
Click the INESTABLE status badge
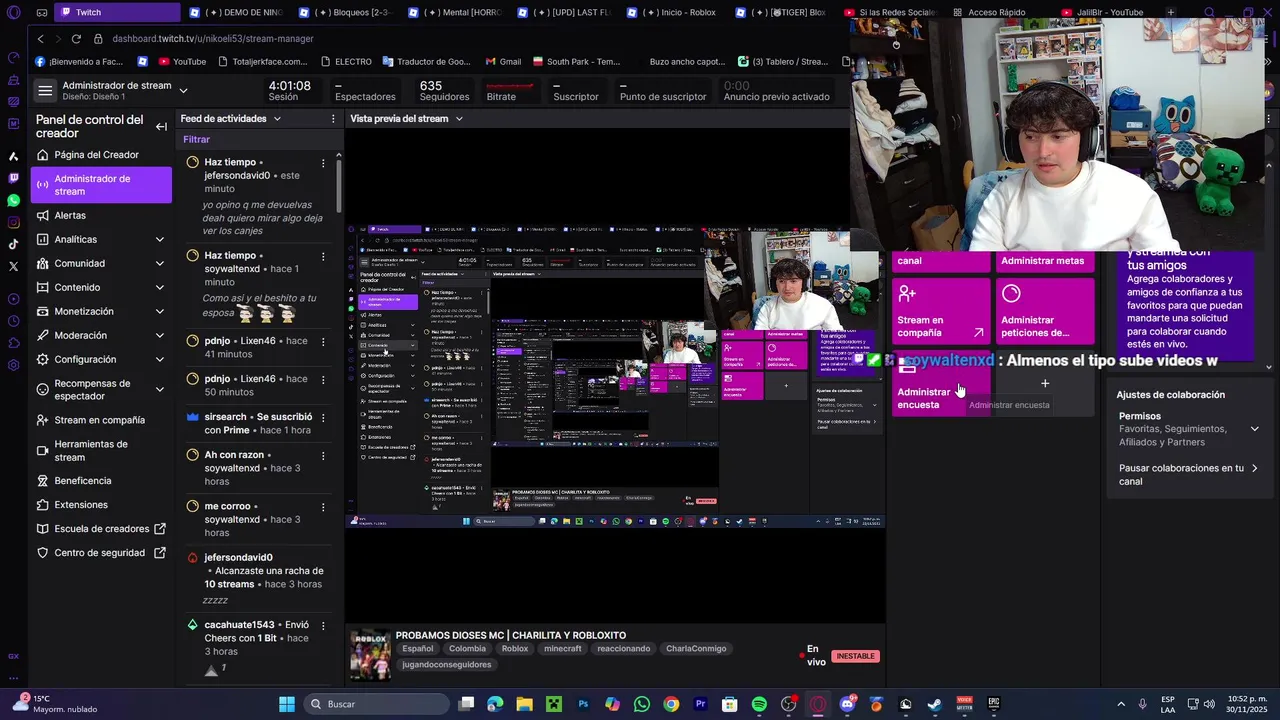coord(855,656)
